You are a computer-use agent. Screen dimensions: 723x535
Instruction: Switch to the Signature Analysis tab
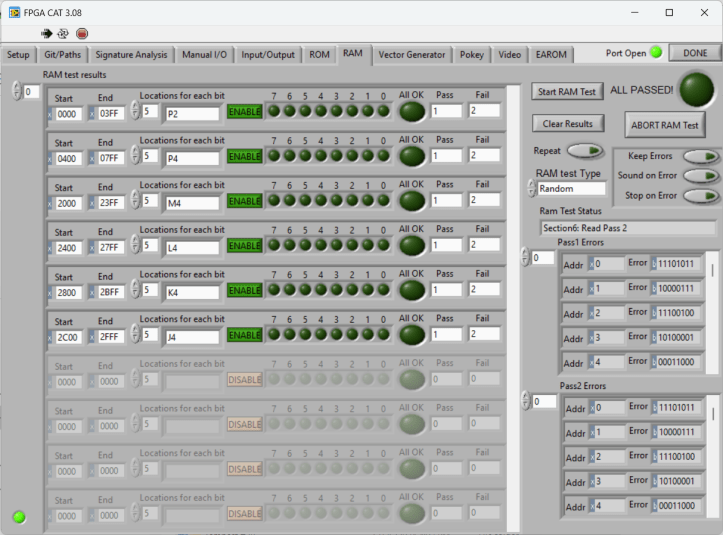pyautogui.click(x=131, y=55)
